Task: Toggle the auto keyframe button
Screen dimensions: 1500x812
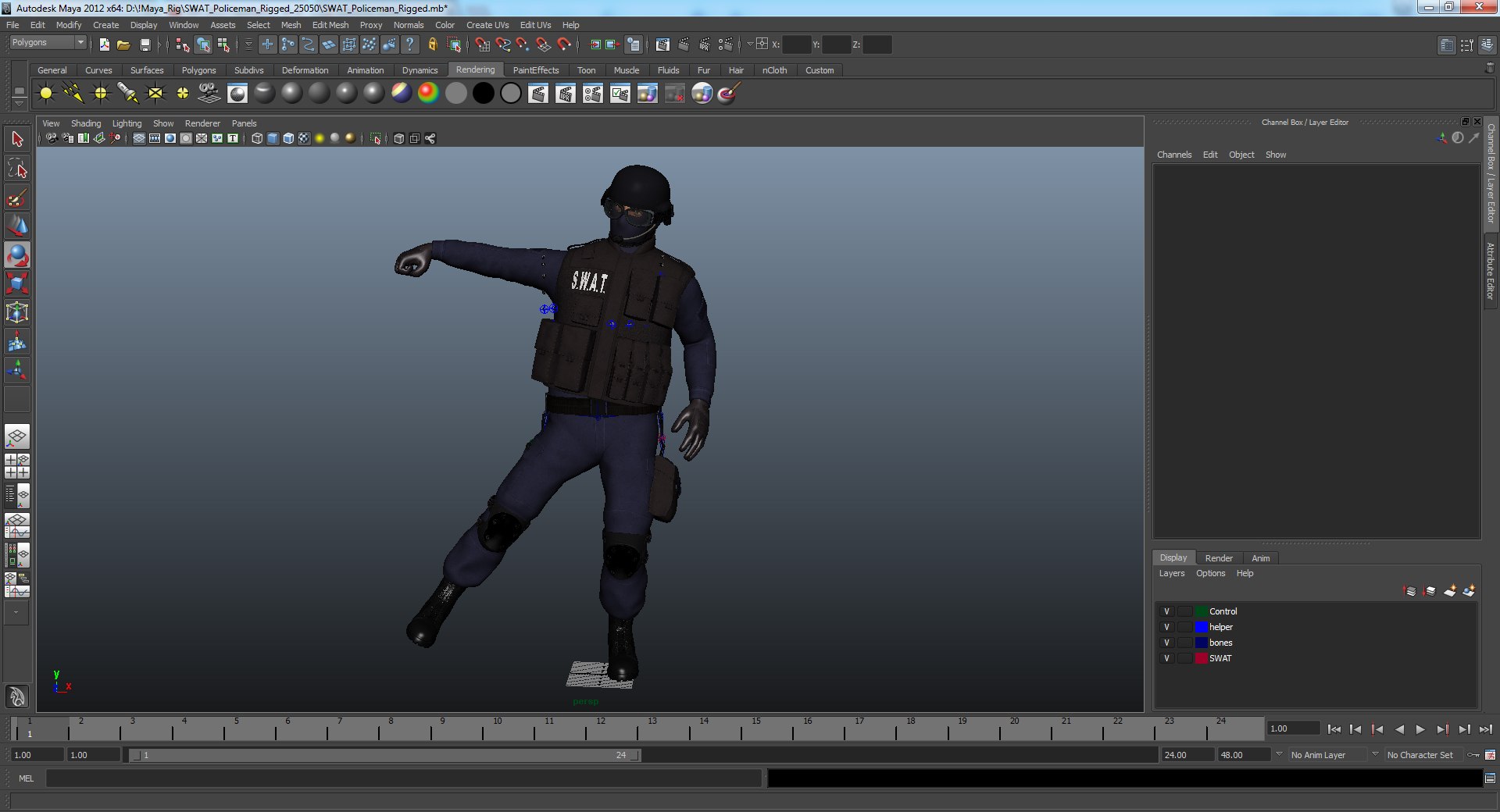Action: [1473, 755]
